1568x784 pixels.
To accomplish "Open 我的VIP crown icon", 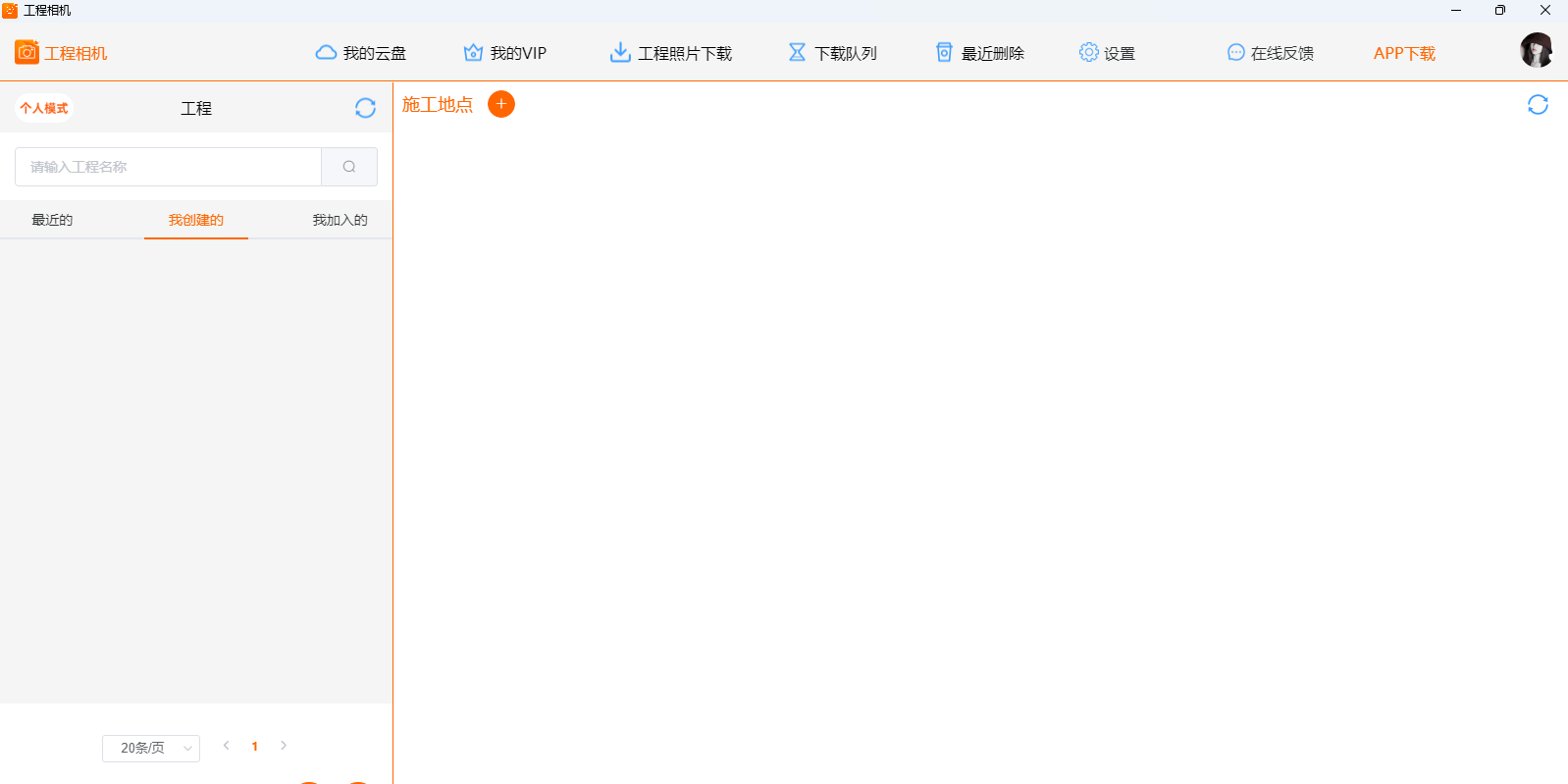I will [x=473, y=53].
